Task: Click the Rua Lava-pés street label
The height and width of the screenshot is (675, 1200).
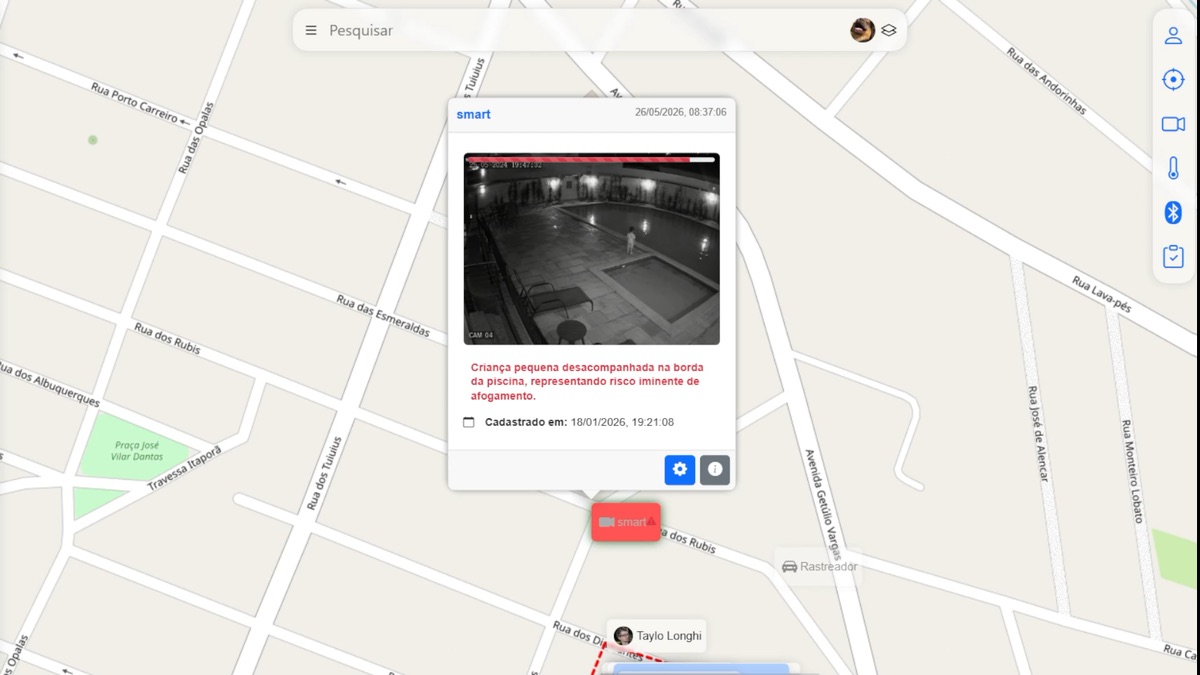Action: (1101, 294)
